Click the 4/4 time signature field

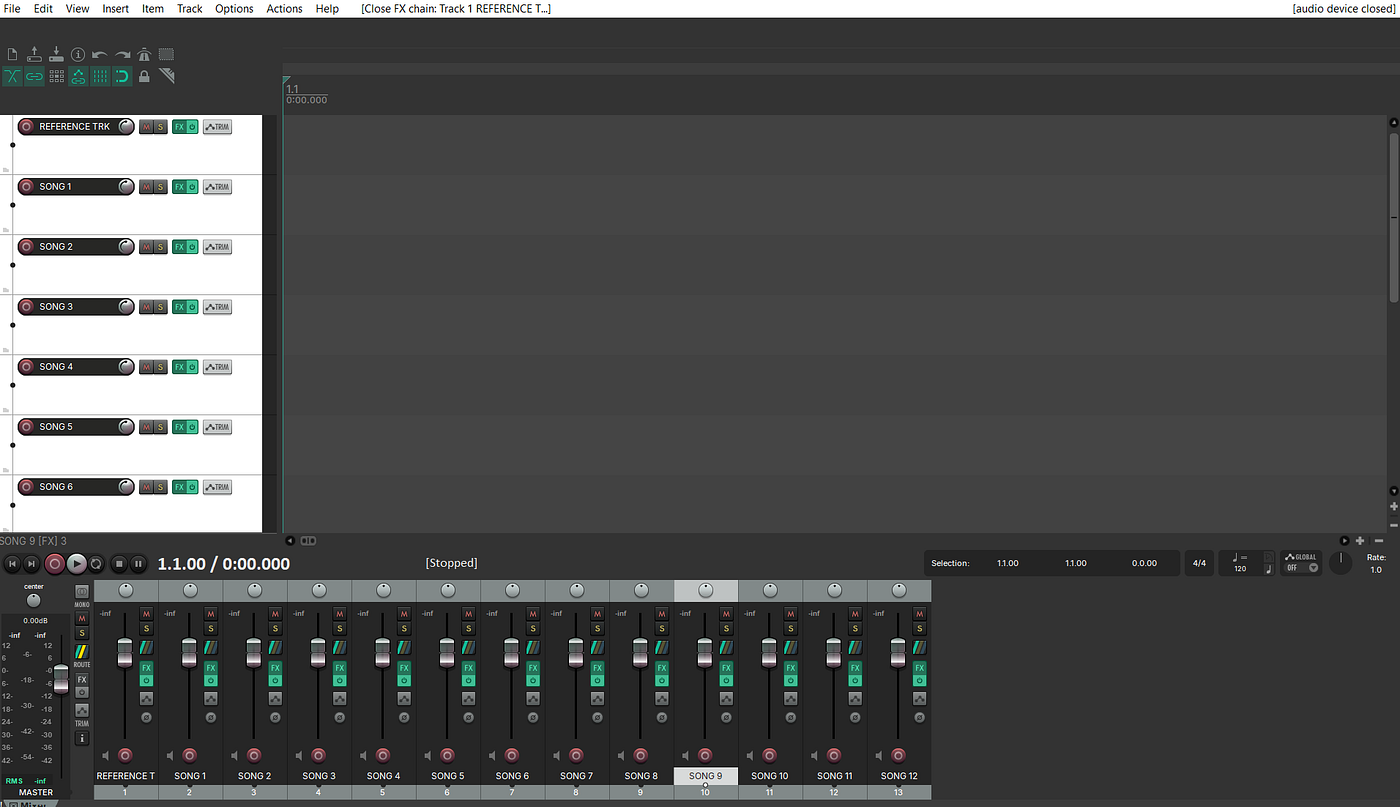[x=1199, y=563]
